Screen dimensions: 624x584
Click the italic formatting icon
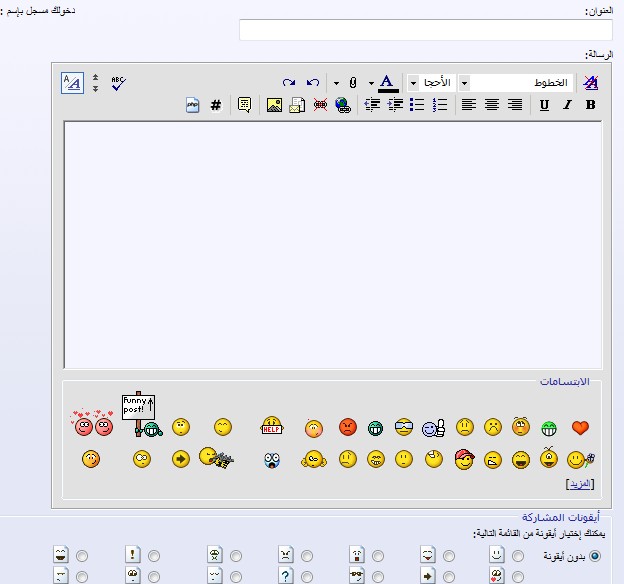(x=567, y=105)
